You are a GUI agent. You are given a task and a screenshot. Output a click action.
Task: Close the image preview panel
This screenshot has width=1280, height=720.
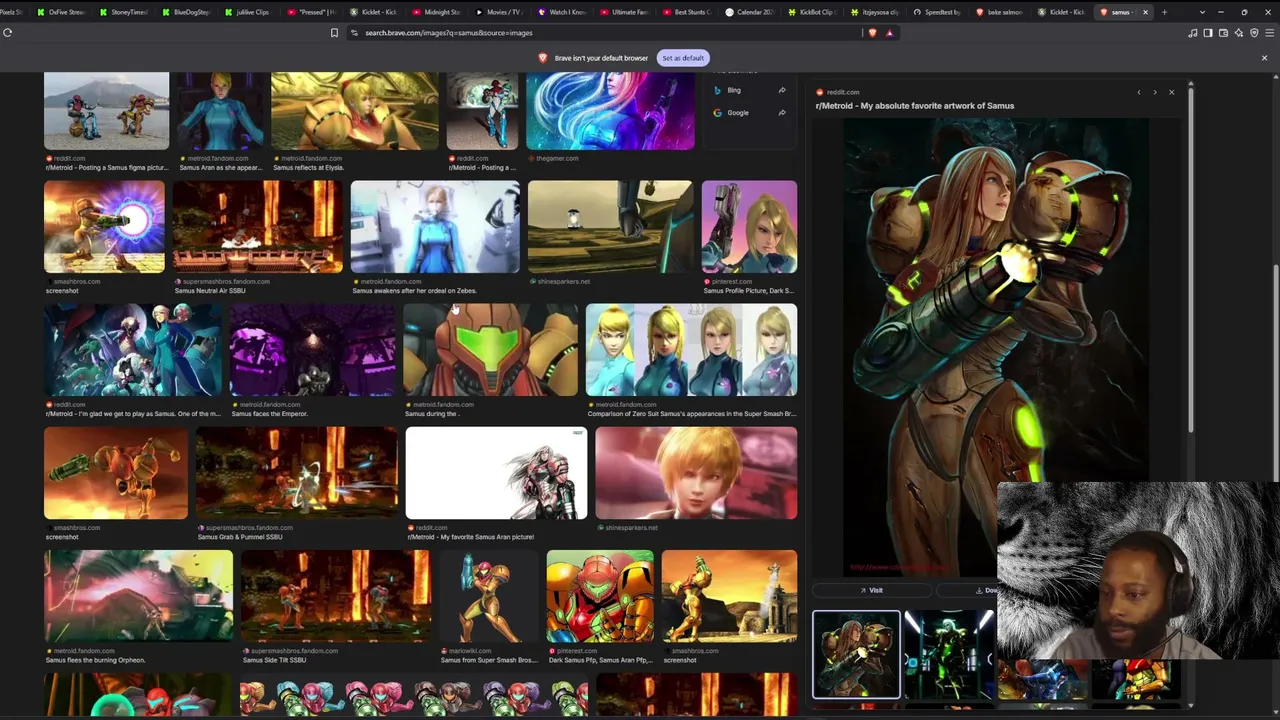point(1172,92)
